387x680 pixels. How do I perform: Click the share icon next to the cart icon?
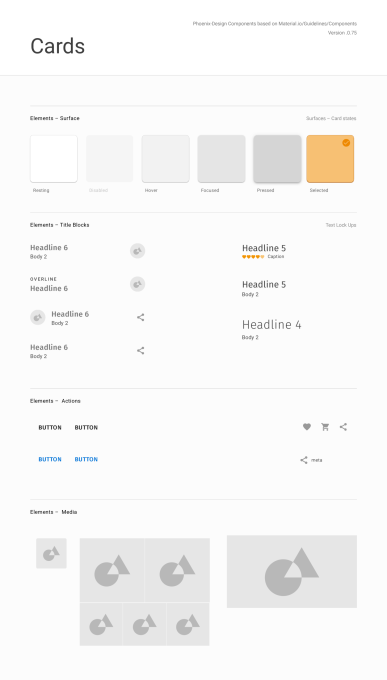343,427
